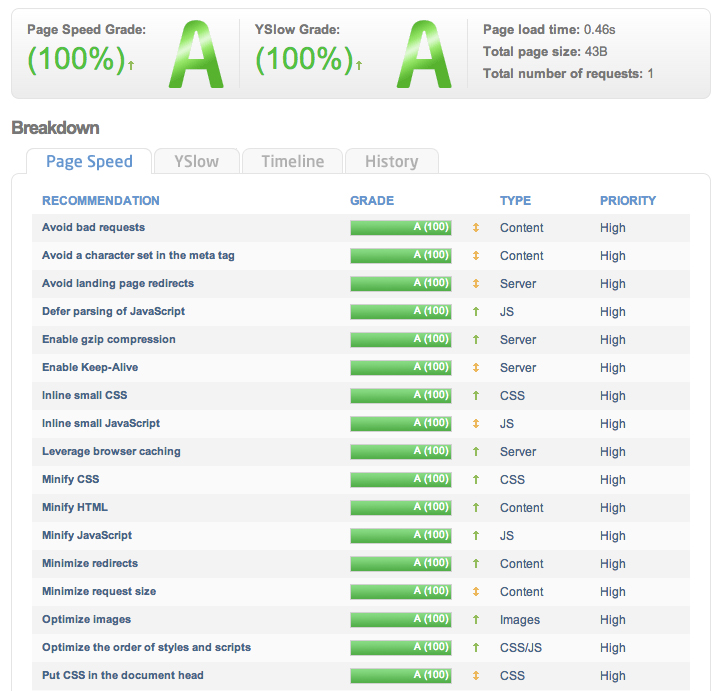721x691 pixels.
Task: Sort by the PRIORITY column header
Action: [627, 201]
